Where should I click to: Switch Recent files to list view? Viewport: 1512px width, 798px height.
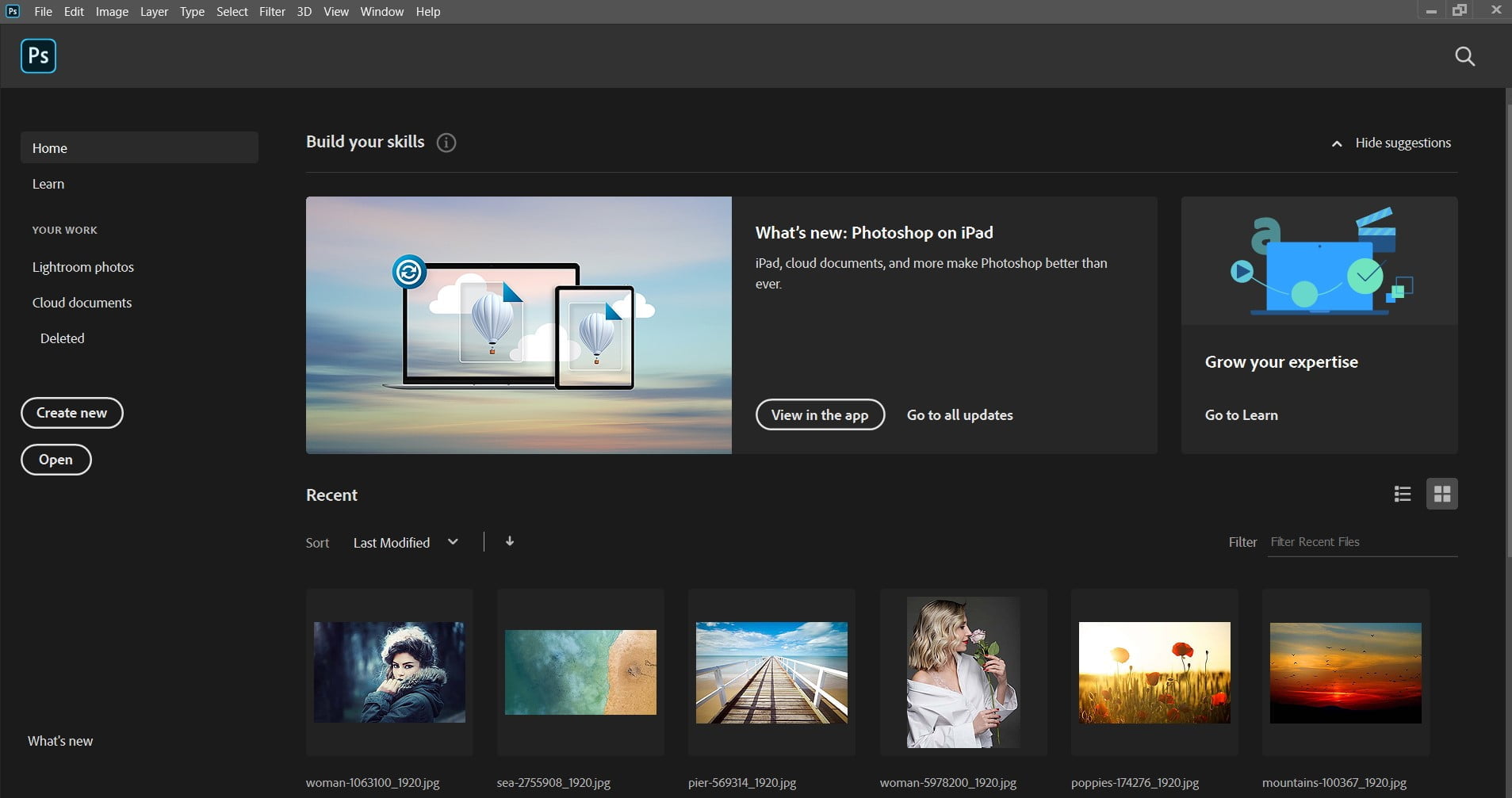[1402, 493]
